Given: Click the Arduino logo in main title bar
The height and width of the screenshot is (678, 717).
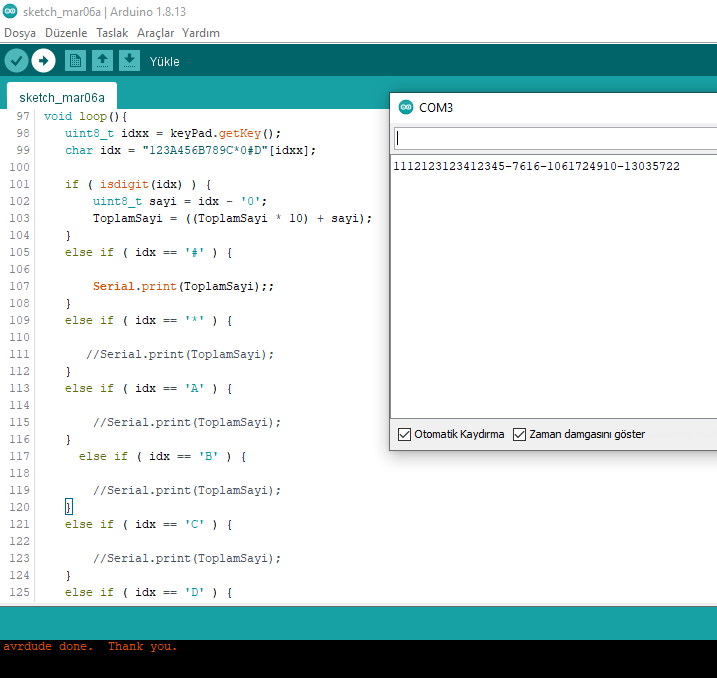Looking at the screenshot, I should point(9,10).
